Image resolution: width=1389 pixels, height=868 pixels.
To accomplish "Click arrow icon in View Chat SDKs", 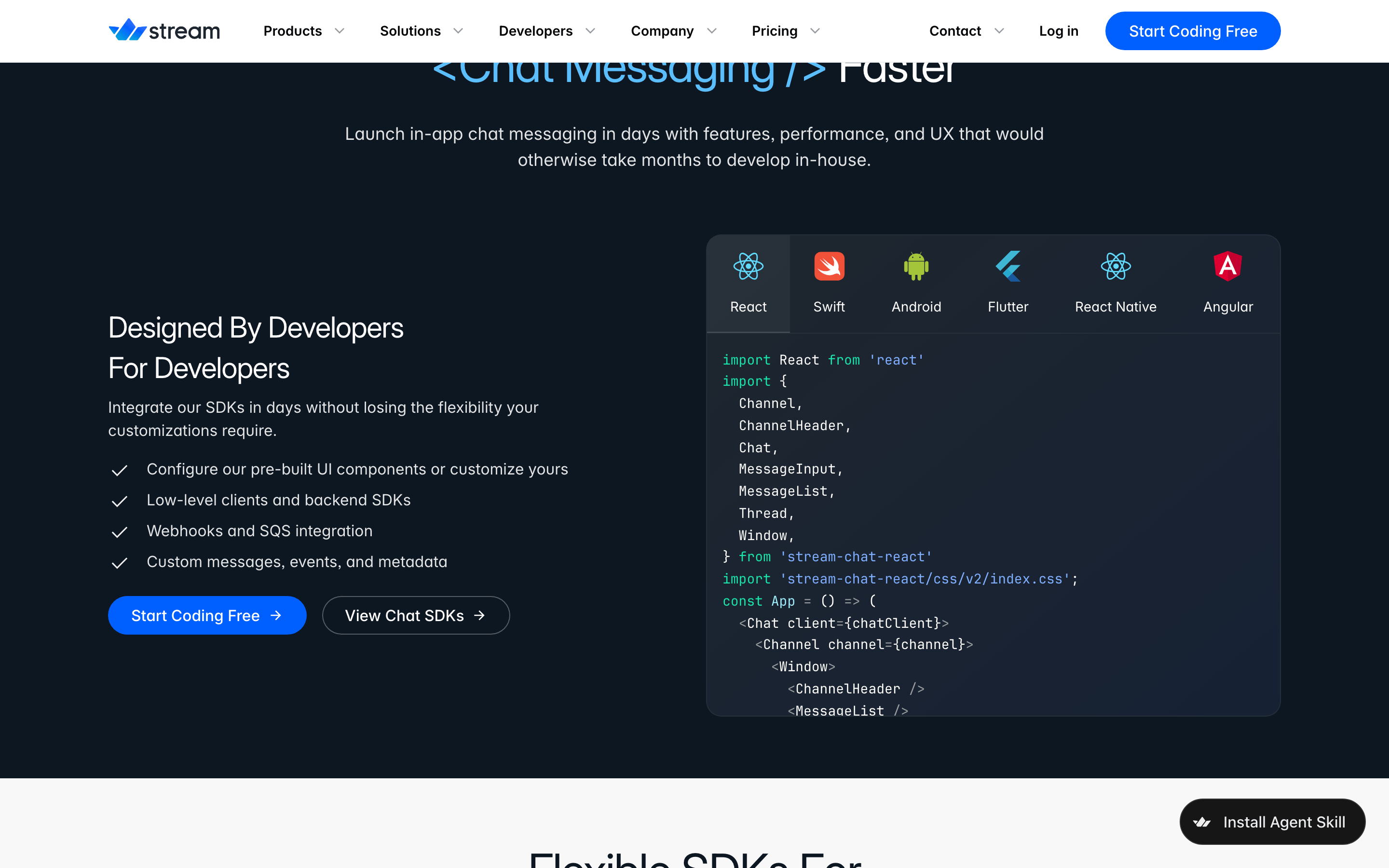I will coord(479,615).
